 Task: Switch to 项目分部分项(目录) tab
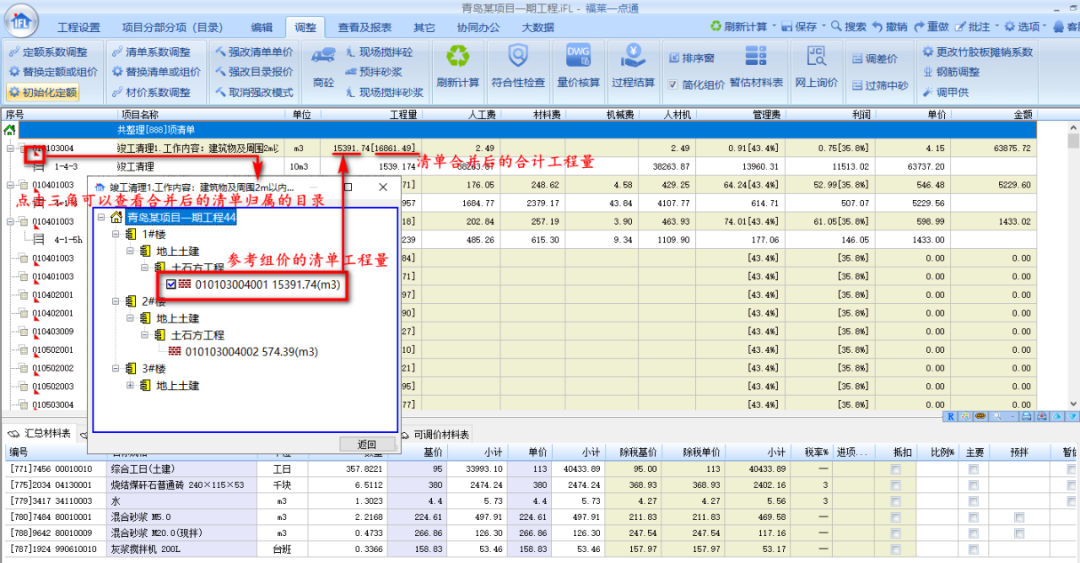(172, 28)
